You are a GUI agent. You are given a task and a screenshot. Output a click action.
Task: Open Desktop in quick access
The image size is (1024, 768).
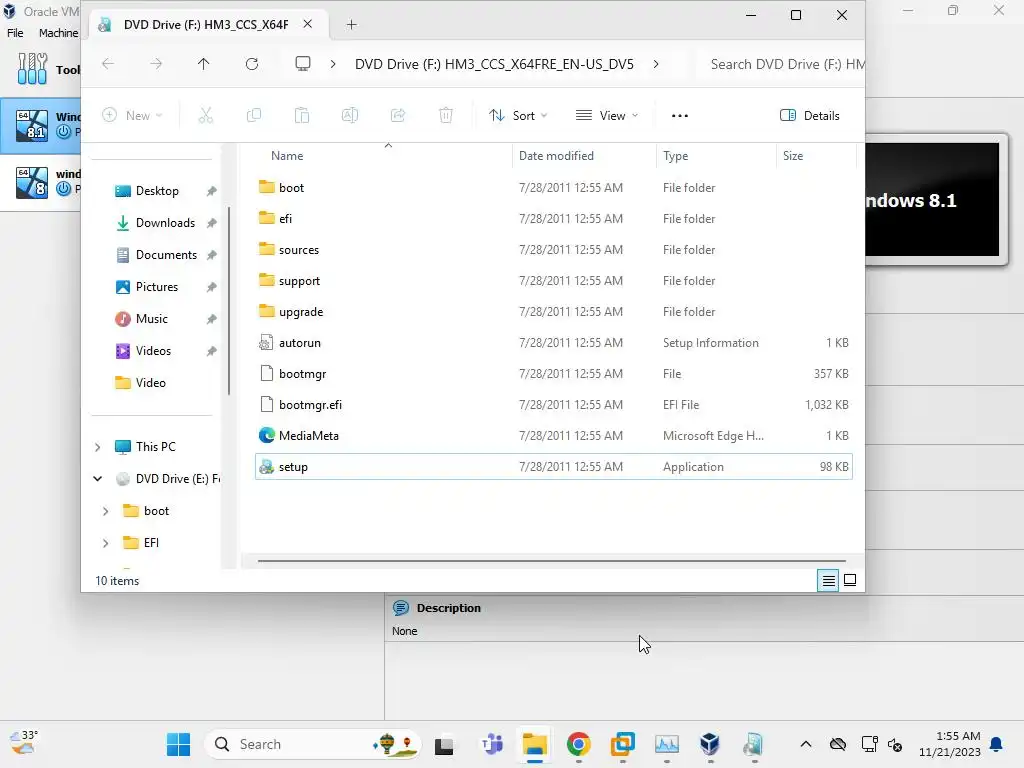tap(157, 191)
